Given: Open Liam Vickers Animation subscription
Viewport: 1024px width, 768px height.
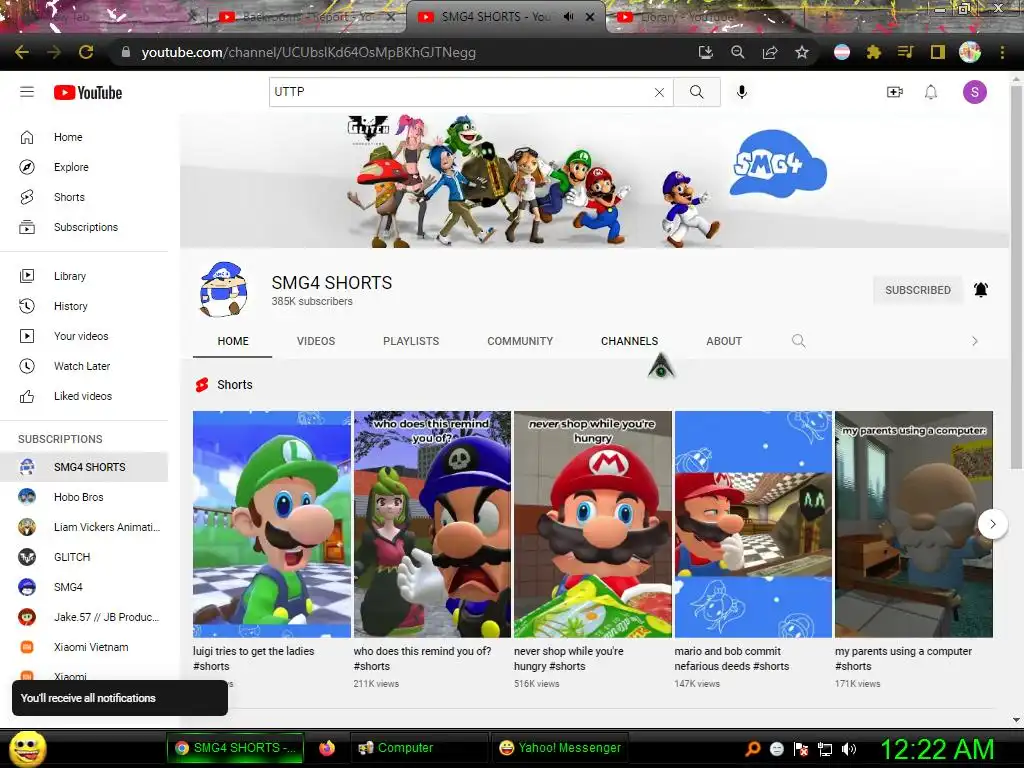Looking at the screenshot, I should (x=84, y=527).
